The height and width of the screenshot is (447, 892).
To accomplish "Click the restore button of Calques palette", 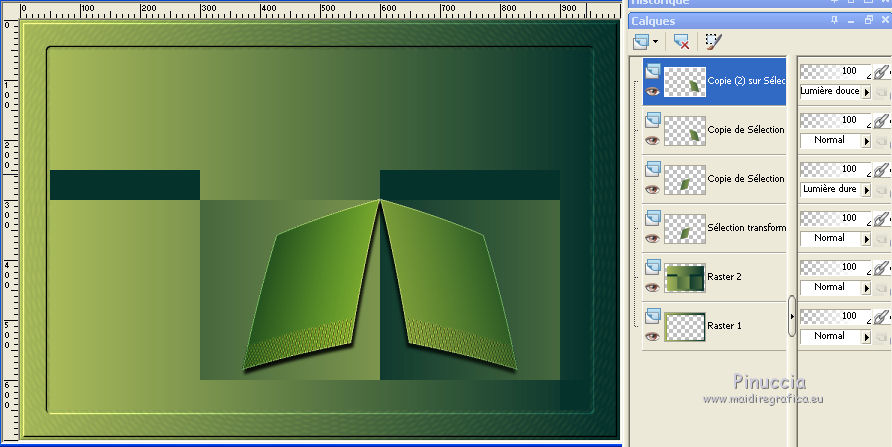I will click(869, 20).
